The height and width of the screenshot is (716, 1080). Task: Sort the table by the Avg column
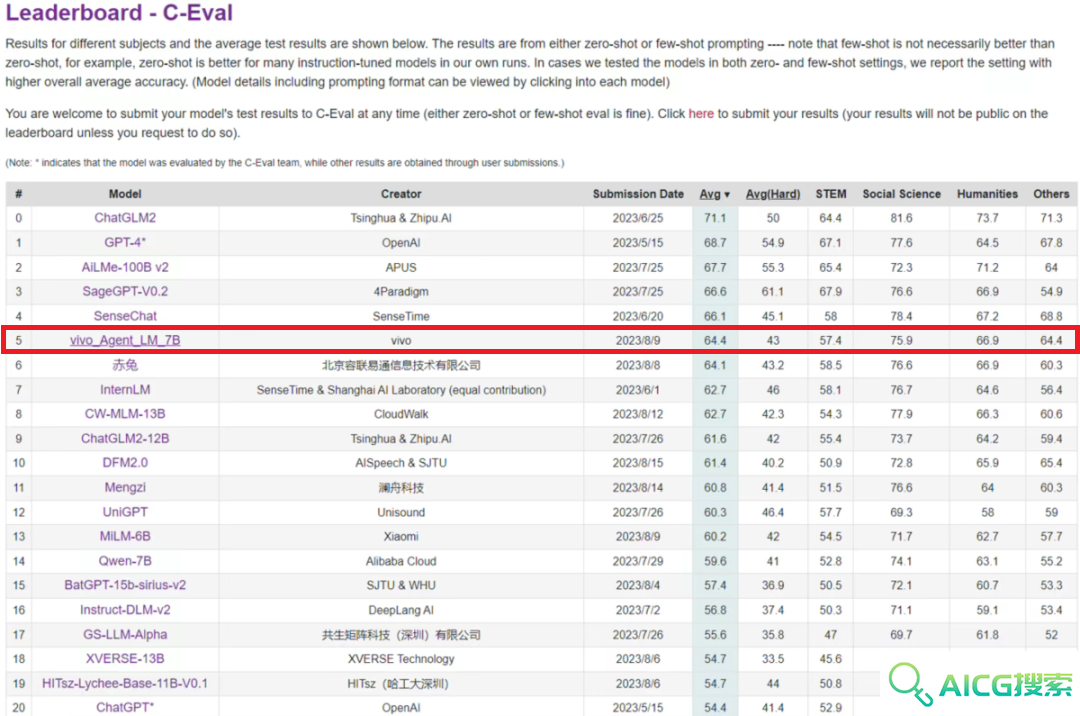point(714,194)
